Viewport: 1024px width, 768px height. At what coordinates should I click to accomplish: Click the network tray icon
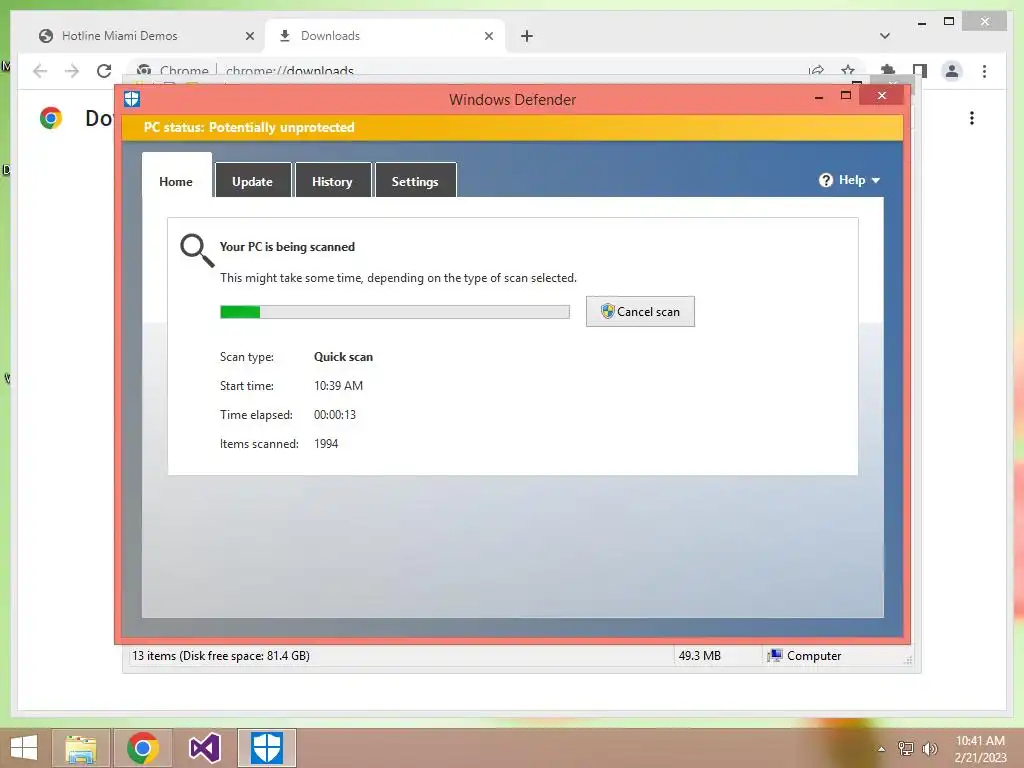coord(906,748)
